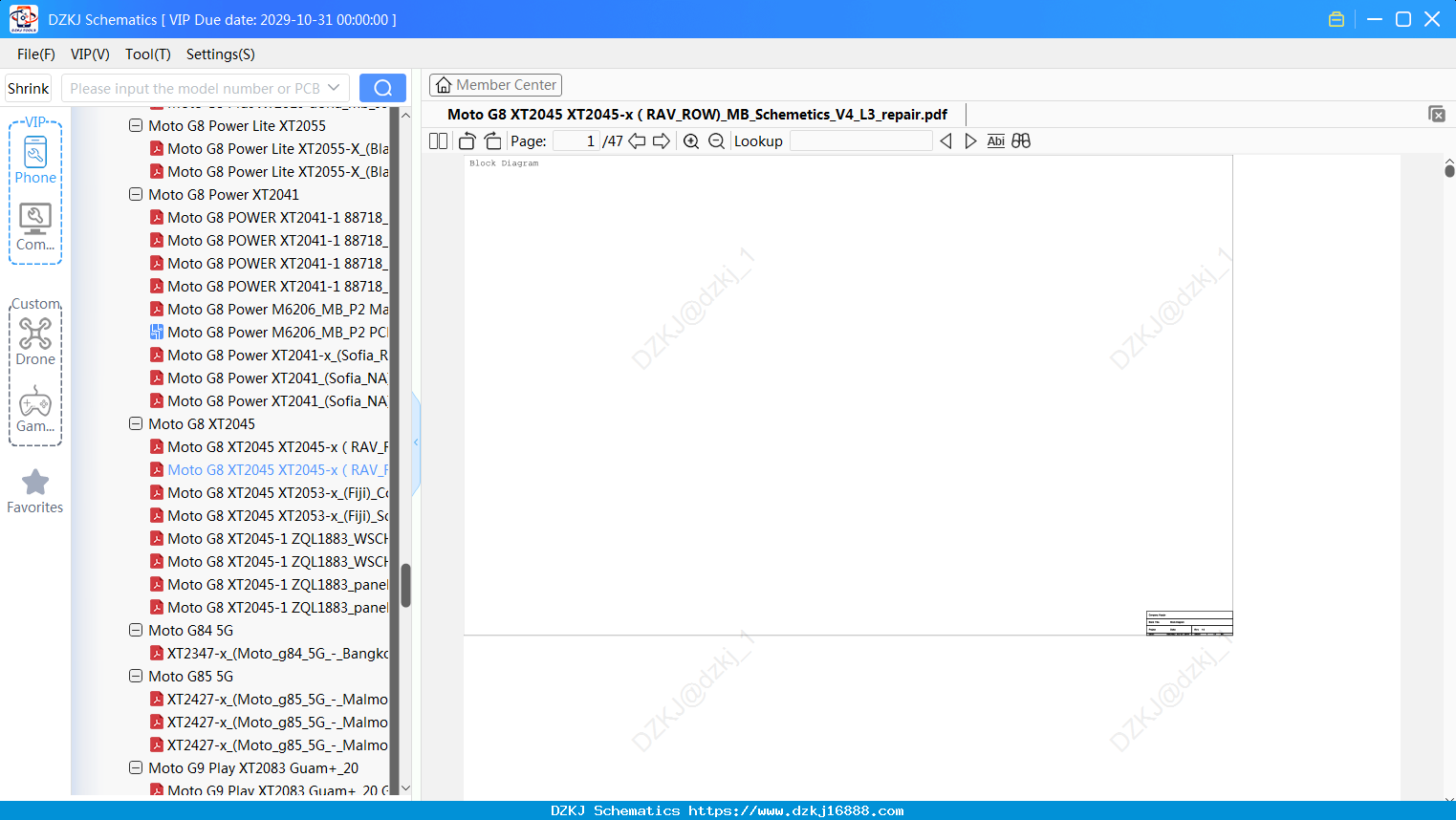This screenshot has width=1456, height=820.
Task: Find previous lookup match
Action: pyautogui.click(x=945, y=141)
